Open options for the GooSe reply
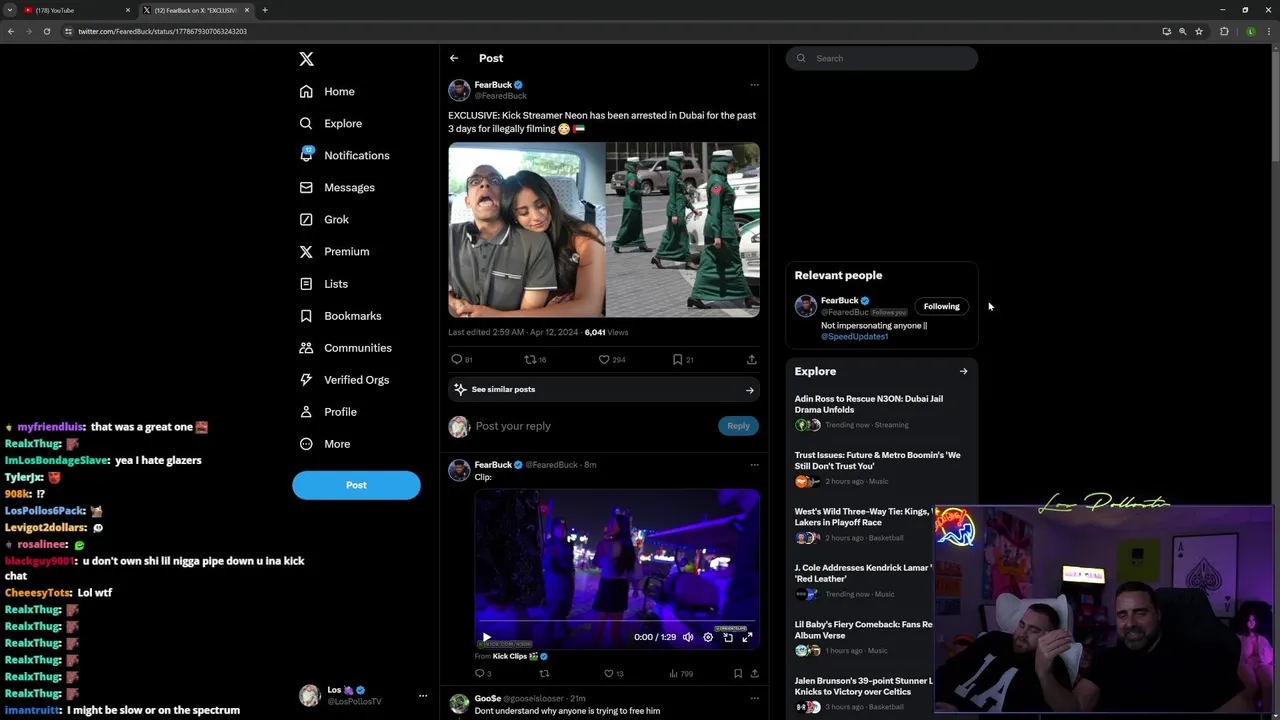Image resolution: width=1280 pixels, height=720 pixels. coord(754,698)
